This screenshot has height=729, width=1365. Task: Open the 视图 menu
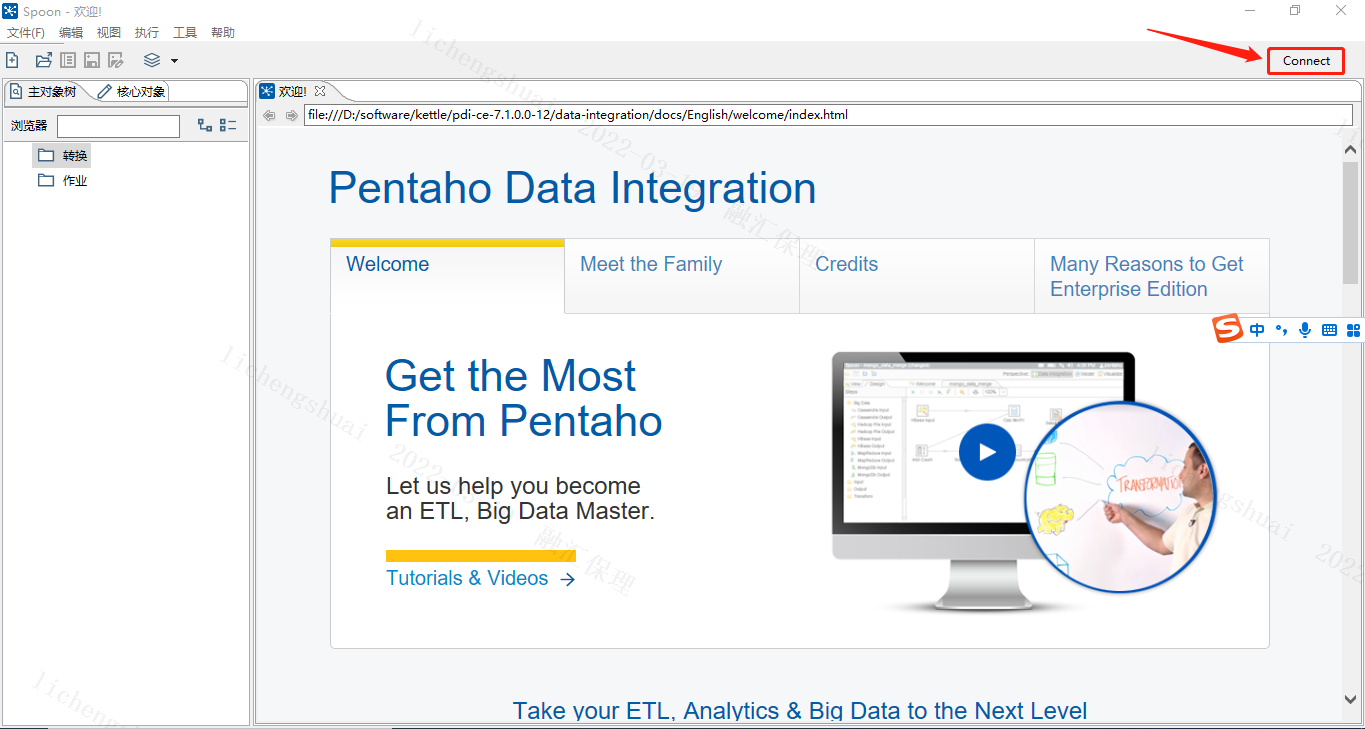pyautogui.click(x=109, y=33)
